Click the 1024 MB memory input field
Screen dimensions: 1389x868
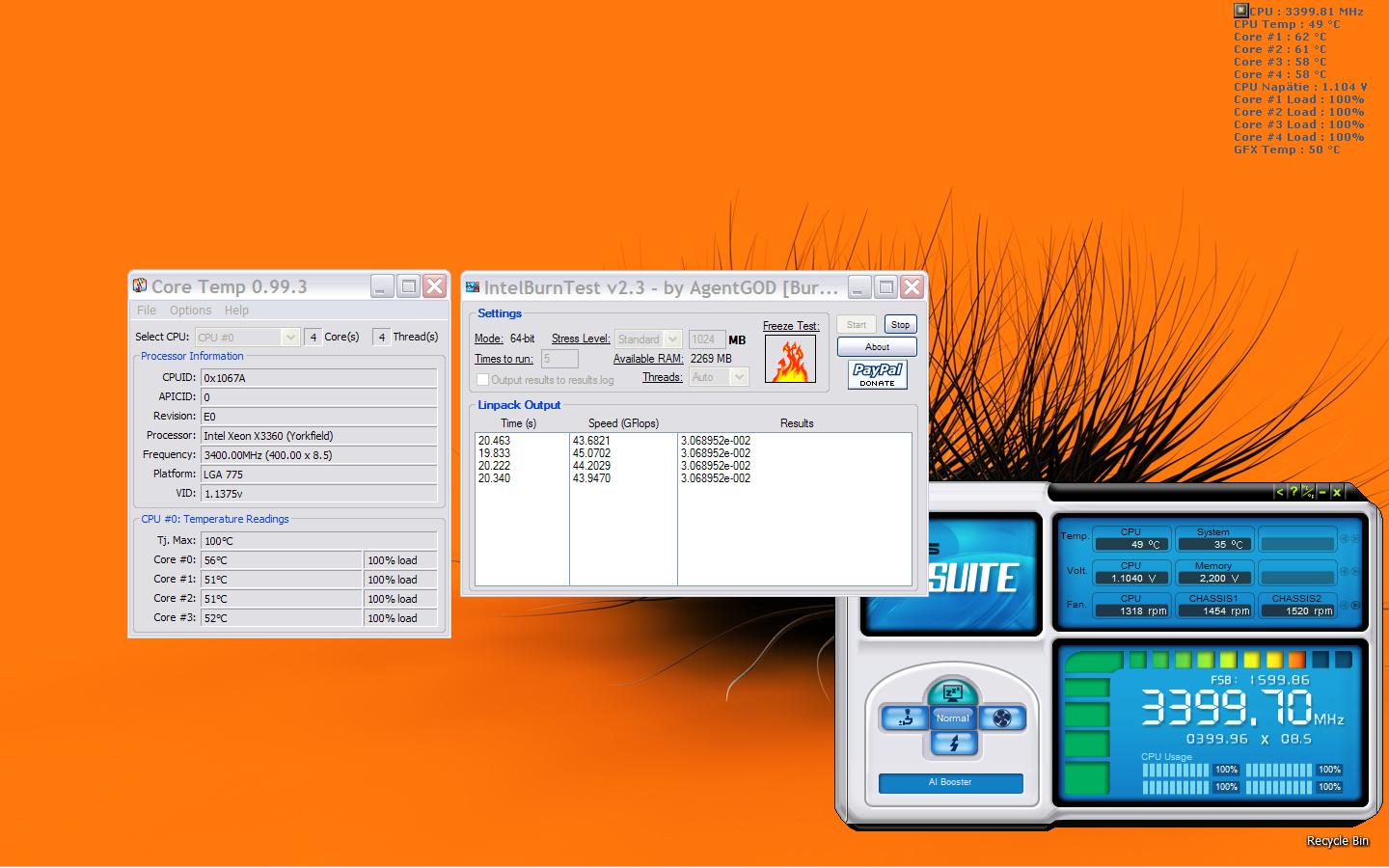pos(707,339)
